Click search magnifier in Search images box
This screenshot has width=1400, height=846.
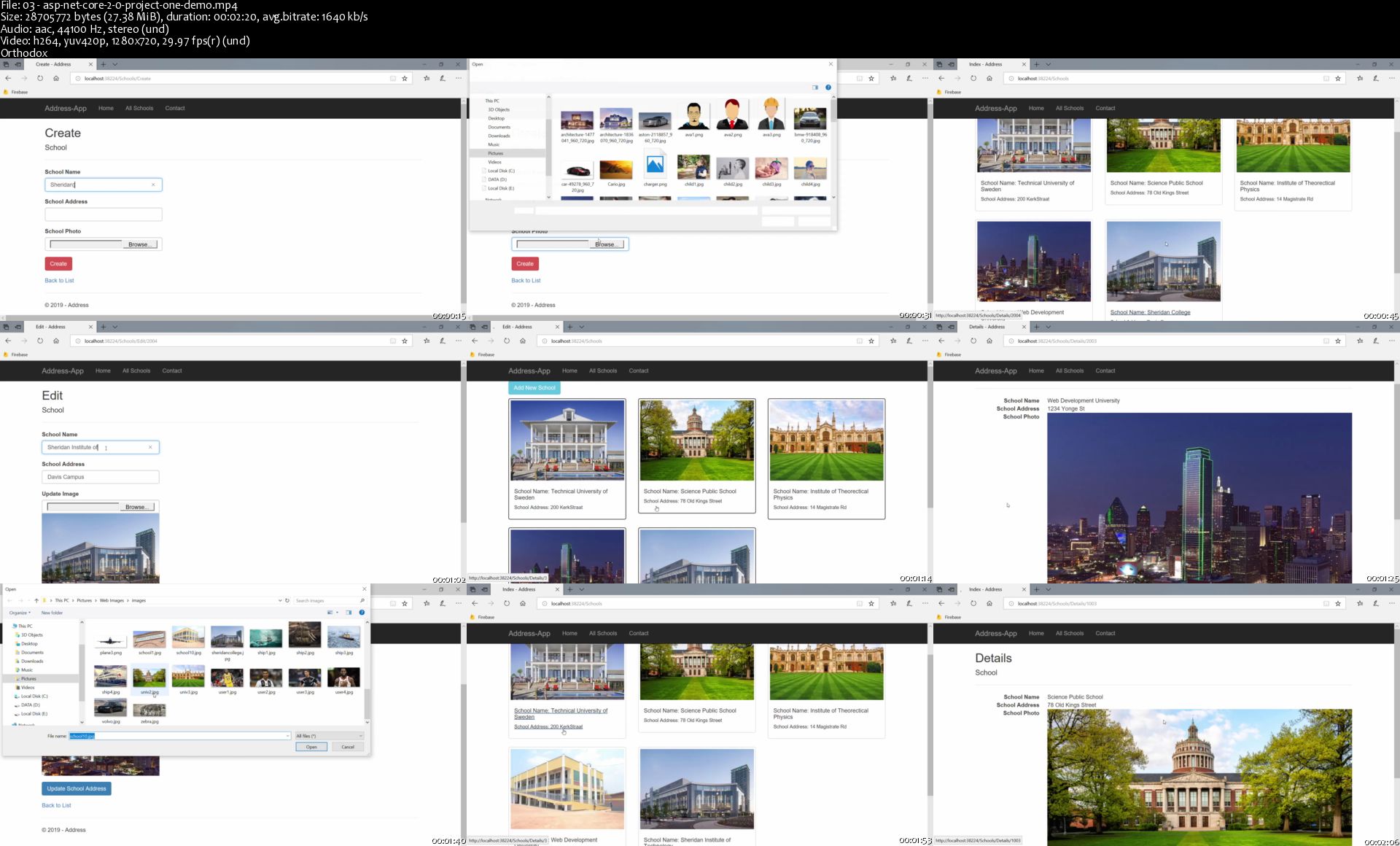(362, 600)
